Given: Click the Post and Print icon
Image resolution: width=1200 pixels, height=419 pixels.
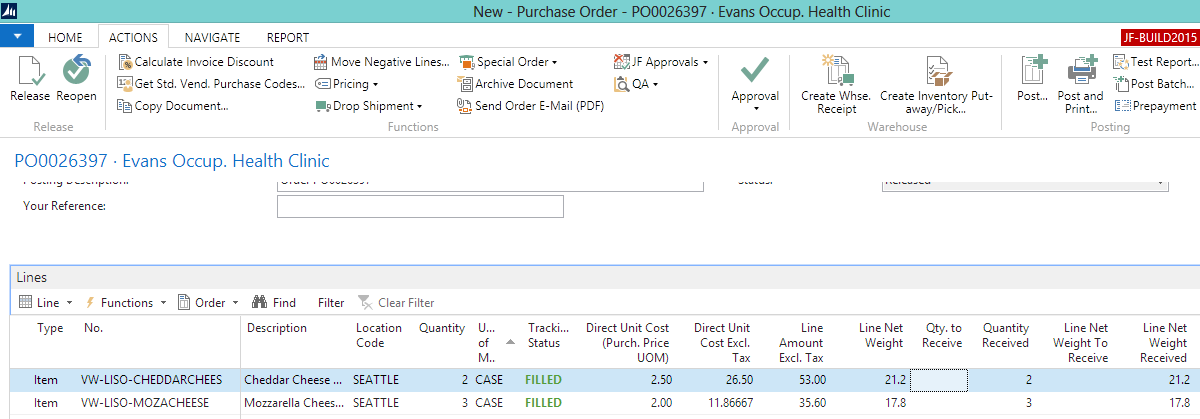Looking at the screenshot, I should click(1080, 72).
